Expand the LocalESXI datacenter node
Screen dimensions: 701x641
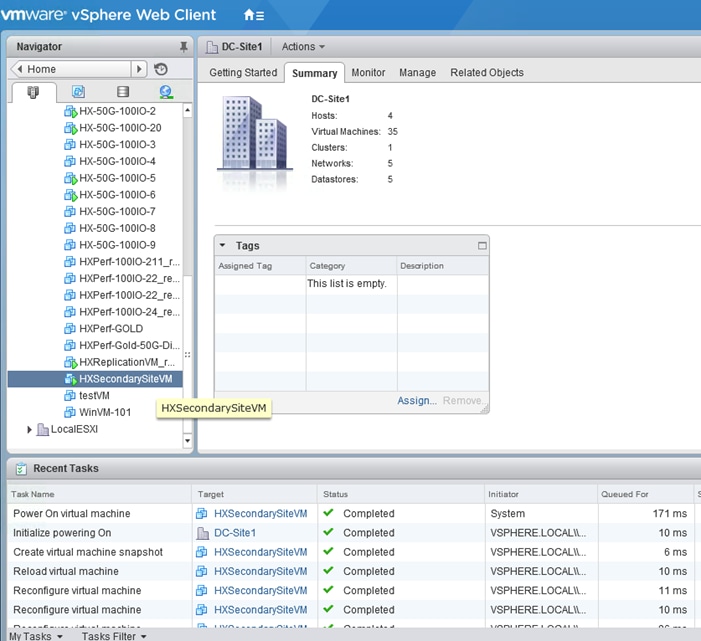(29, 430)
